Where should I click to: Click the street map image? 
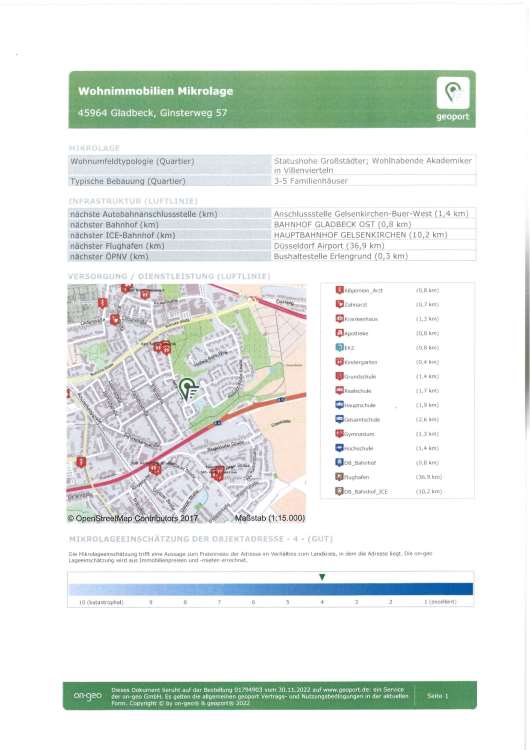point(186,403)
